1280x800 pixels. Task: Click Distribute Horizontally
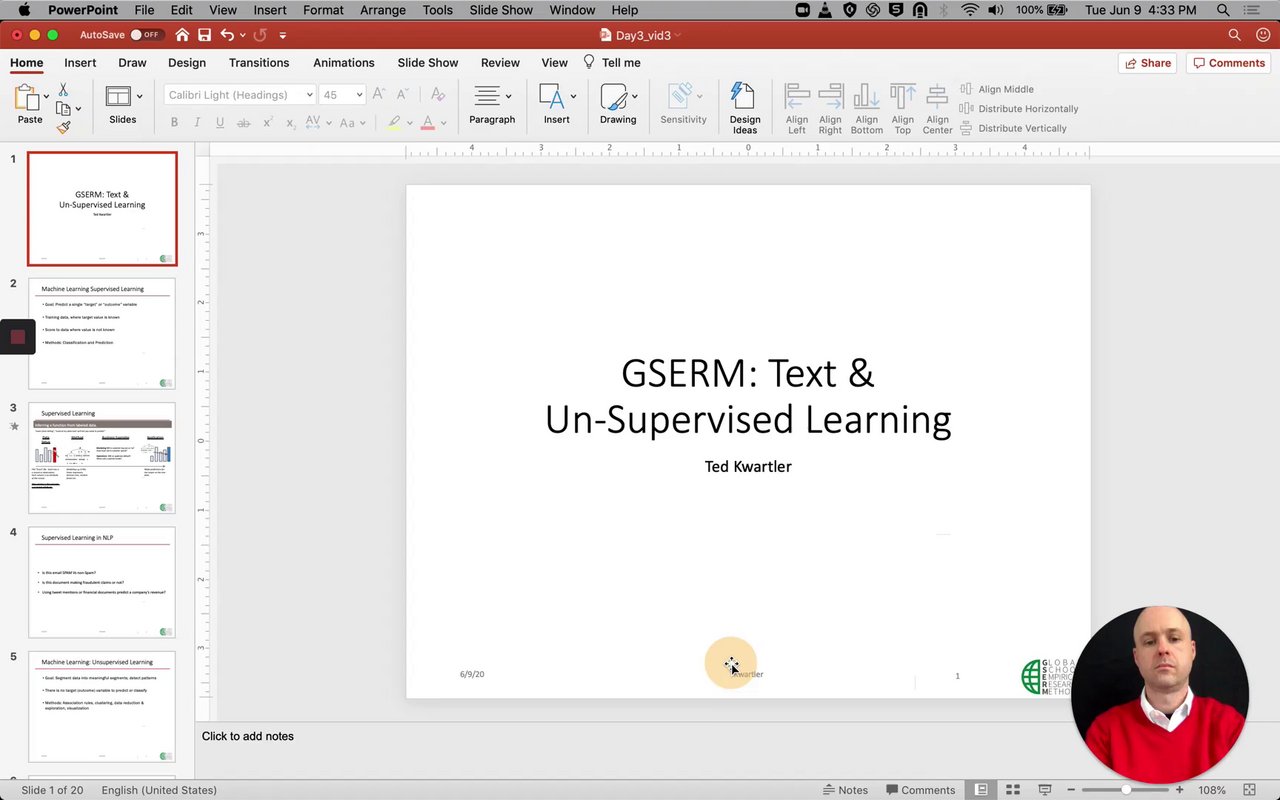(x=1019, y=109)
